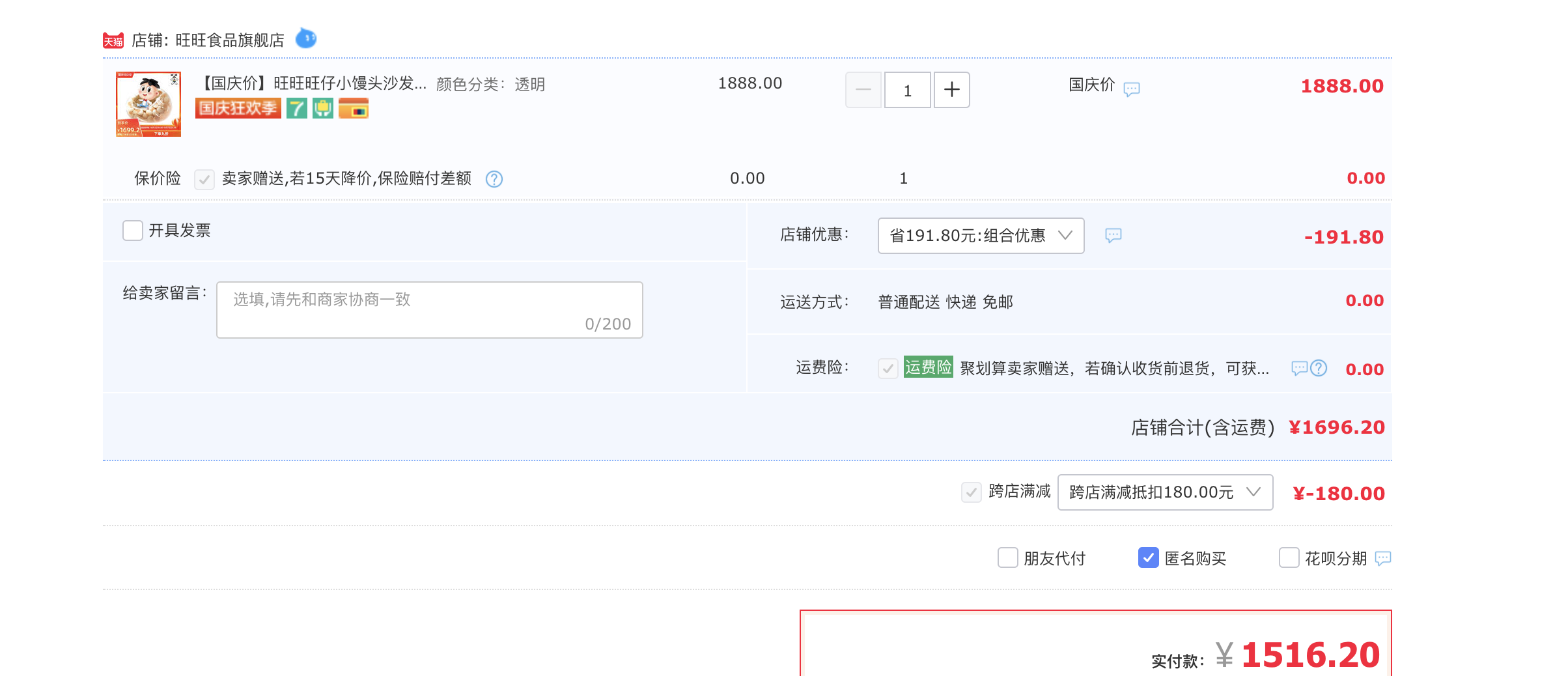Viewport: 1568px width, 676px height.
Task: Open the 运费险 question mark help icon
Action: tap(1319, 369)
